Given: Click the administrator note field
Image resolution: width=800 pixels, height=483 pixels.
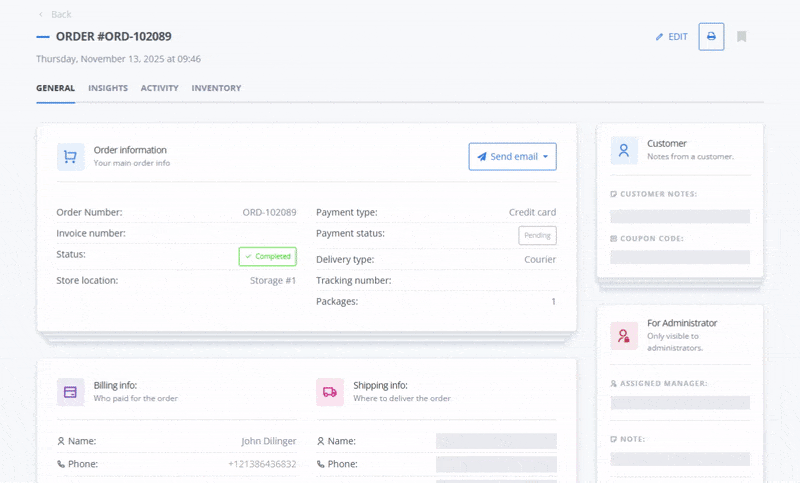Looking at the screenshot, I should (x=680, y=459).
